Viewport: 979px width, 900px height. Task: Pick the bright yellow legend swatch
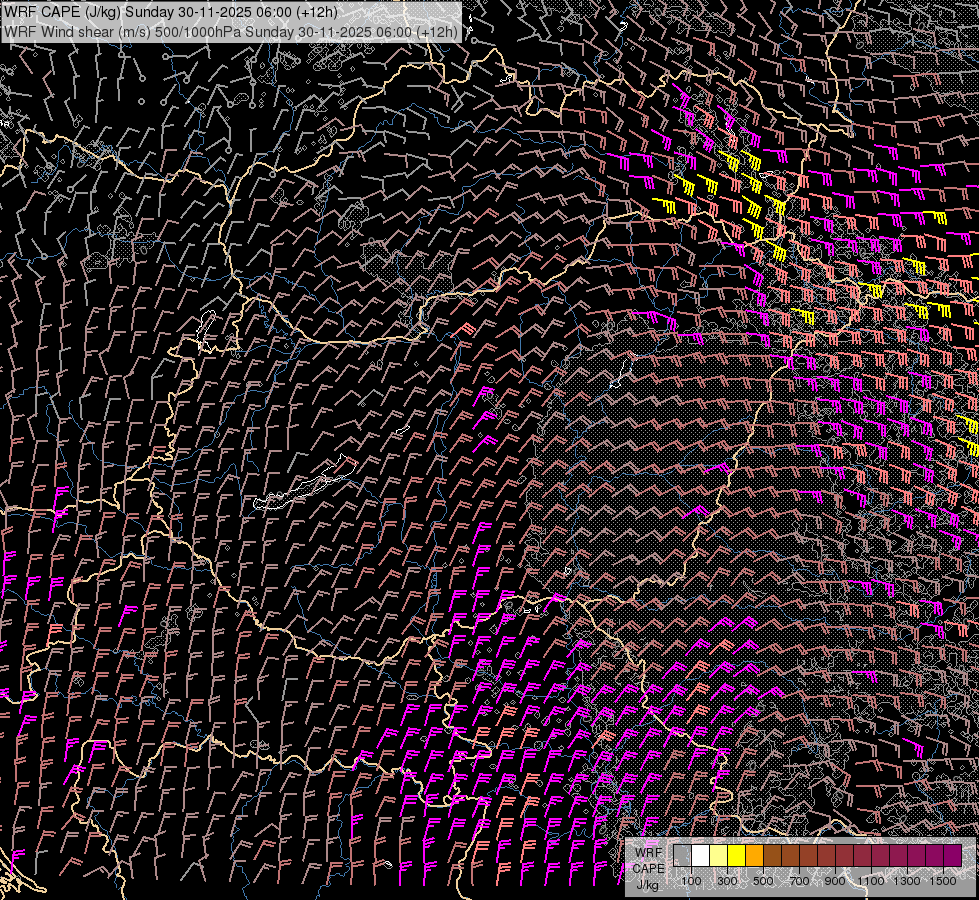click(736, 856)
